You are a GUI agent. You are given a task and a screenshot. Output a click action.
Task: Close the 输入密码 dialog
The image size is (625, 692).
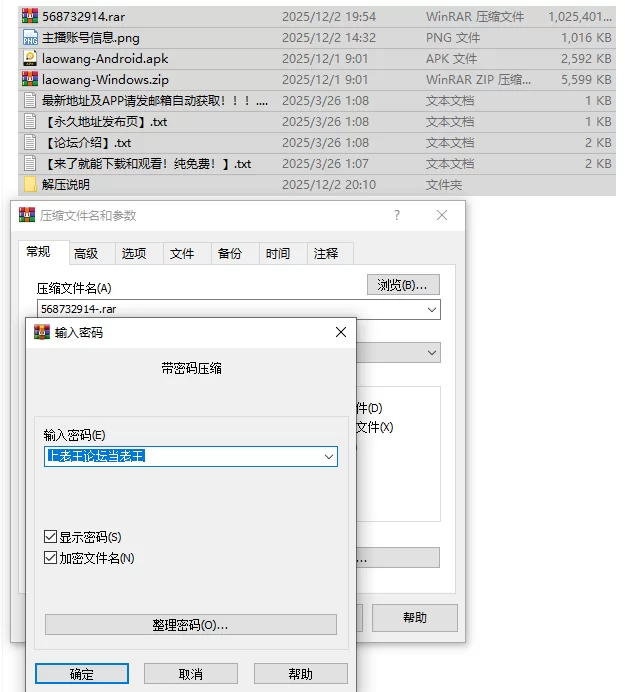pos(341,332)
